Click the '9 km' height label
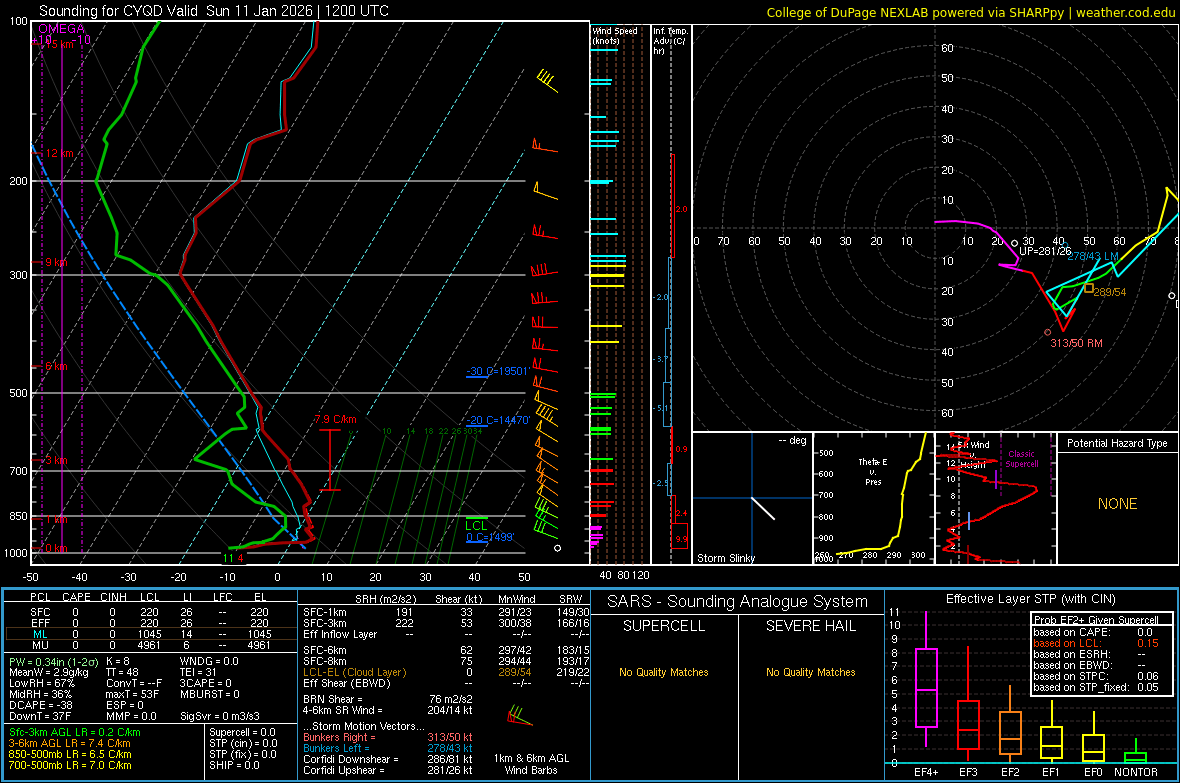The height and width of the screenshot is (783, 1180). coord(56,262)
